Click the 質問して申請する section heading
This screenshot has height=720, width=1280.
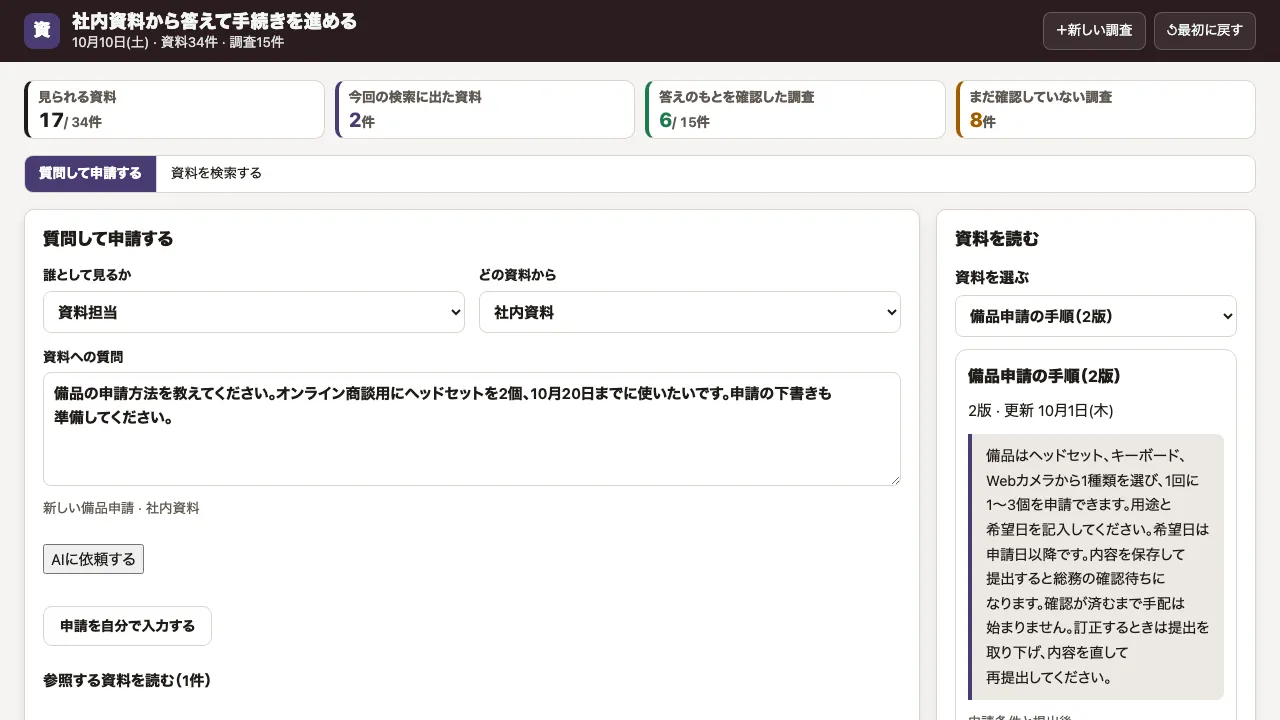click(x=108, y=239)
